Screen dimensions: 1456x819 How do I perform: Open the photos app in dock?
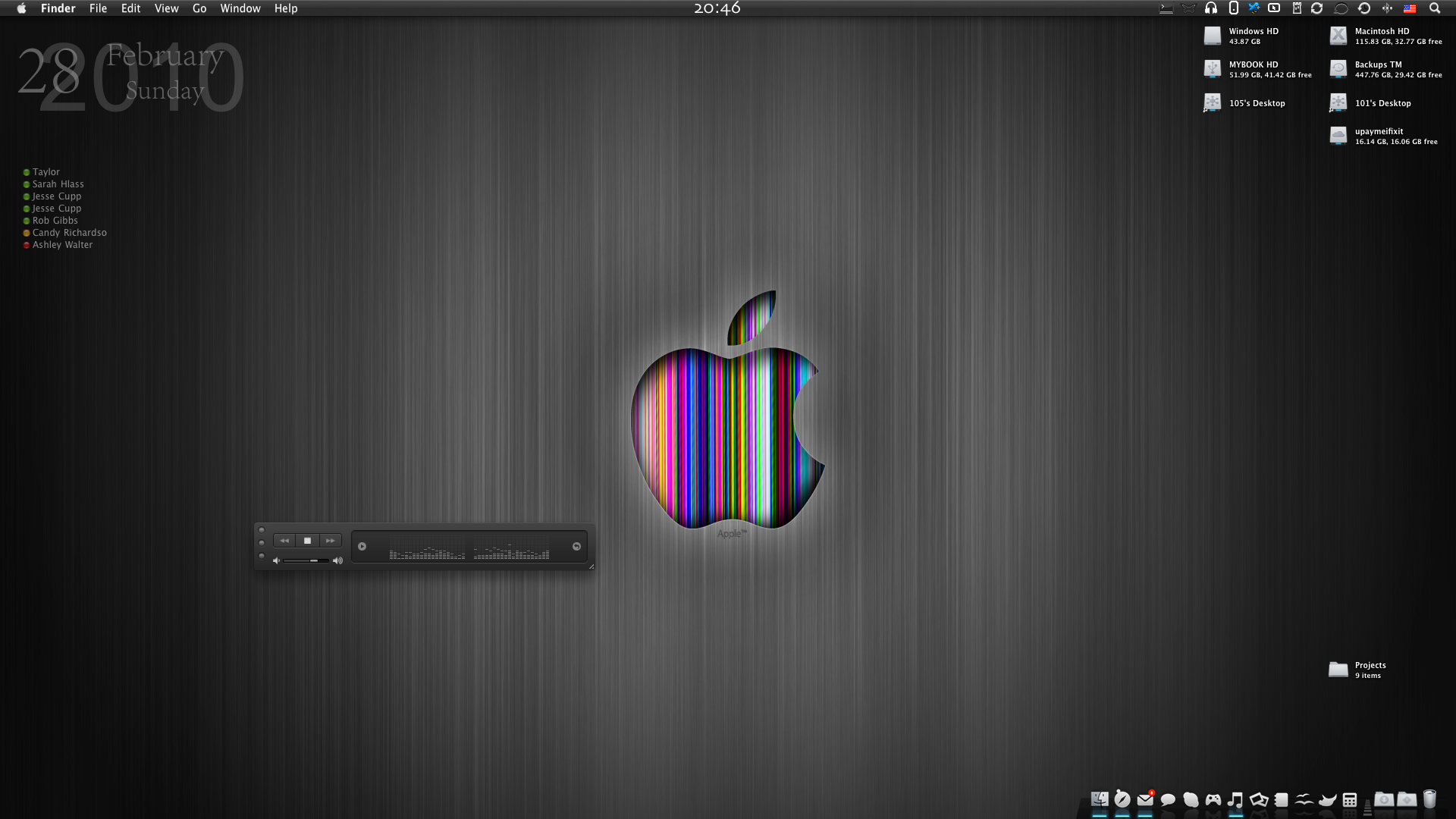point(1259,799)
